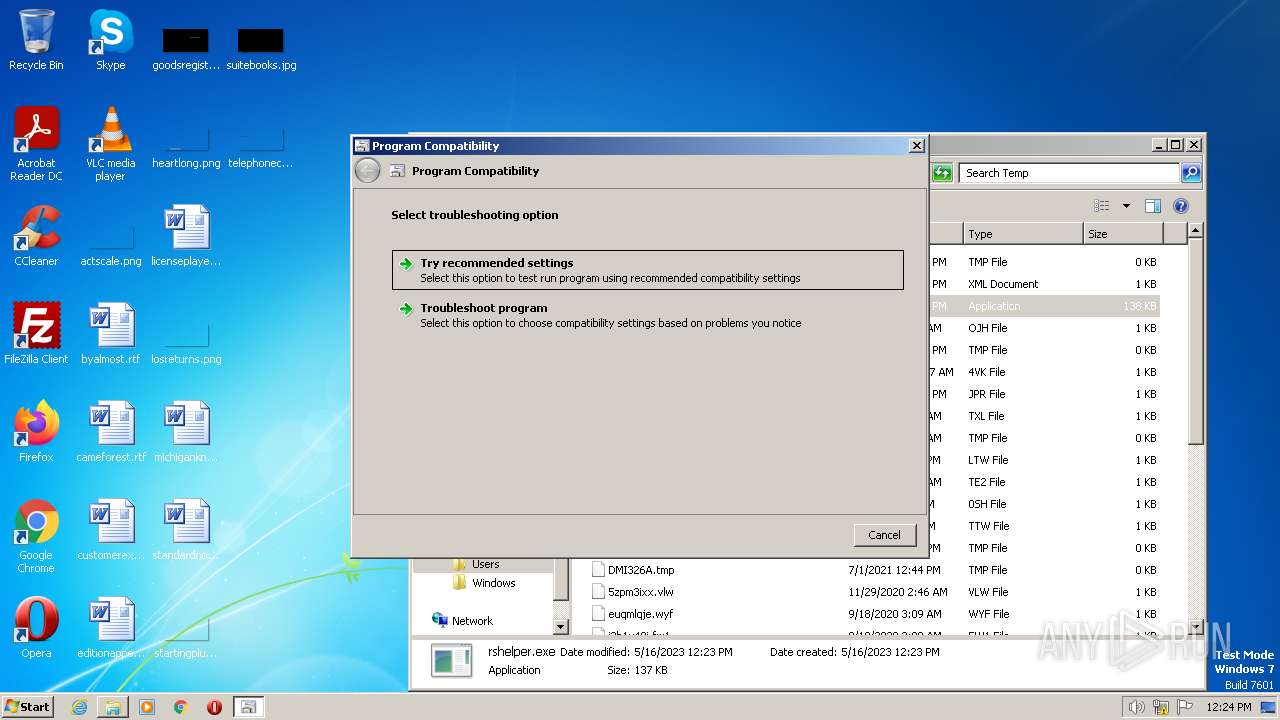1280x720 pixels.
Task: Click the clock showing 12:24 PM
Action: pos(1229,707)
